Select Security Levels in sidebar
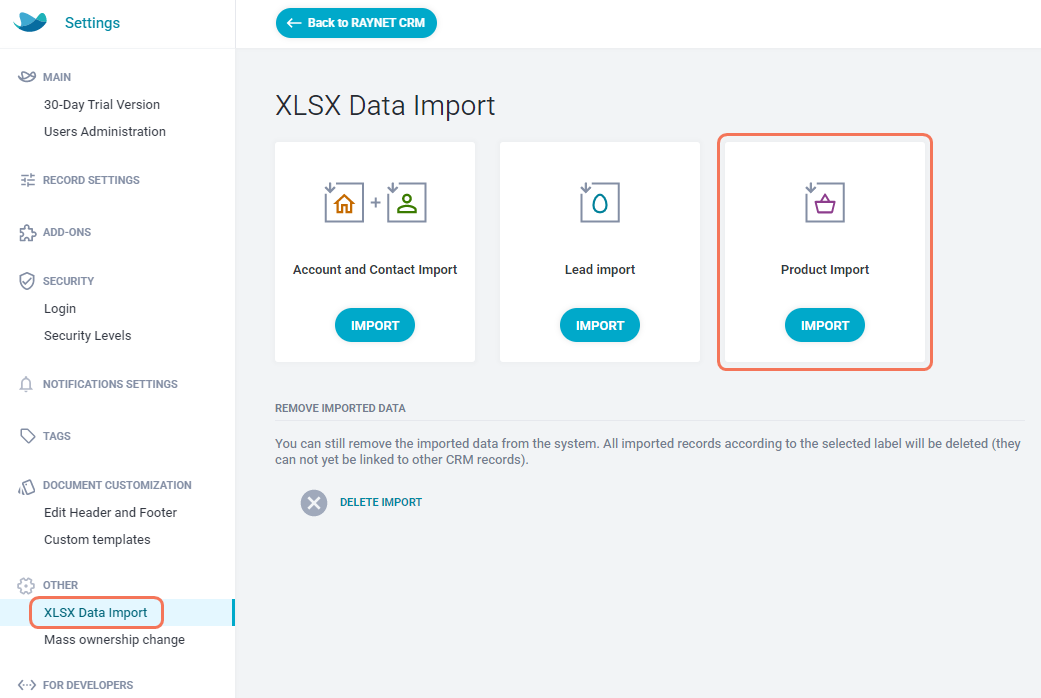 [87, 335]
